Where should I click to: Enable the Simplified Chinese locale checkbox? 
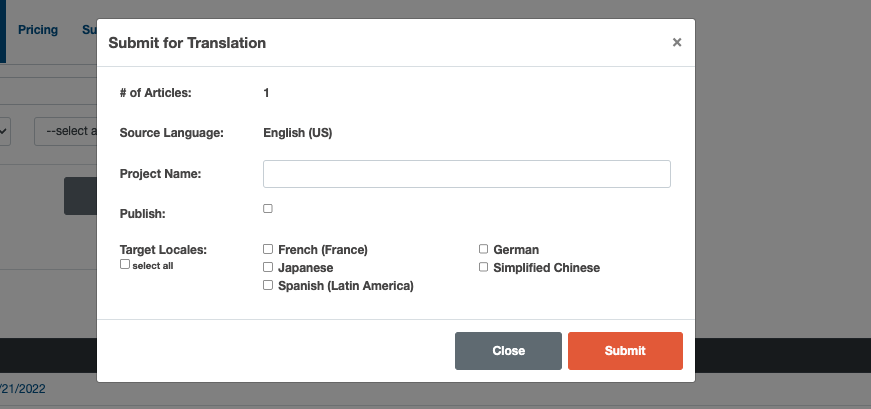484,267
